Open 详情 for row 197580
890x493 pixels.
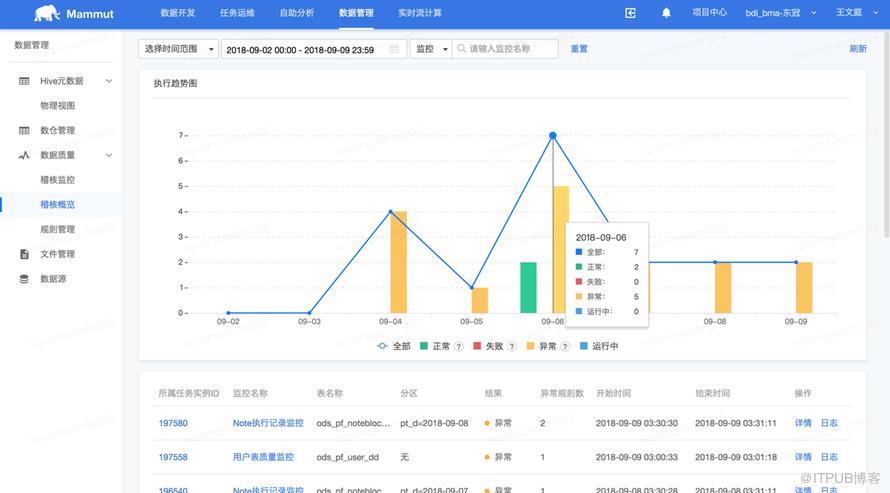pyautogui.click(x=803, y=423)
